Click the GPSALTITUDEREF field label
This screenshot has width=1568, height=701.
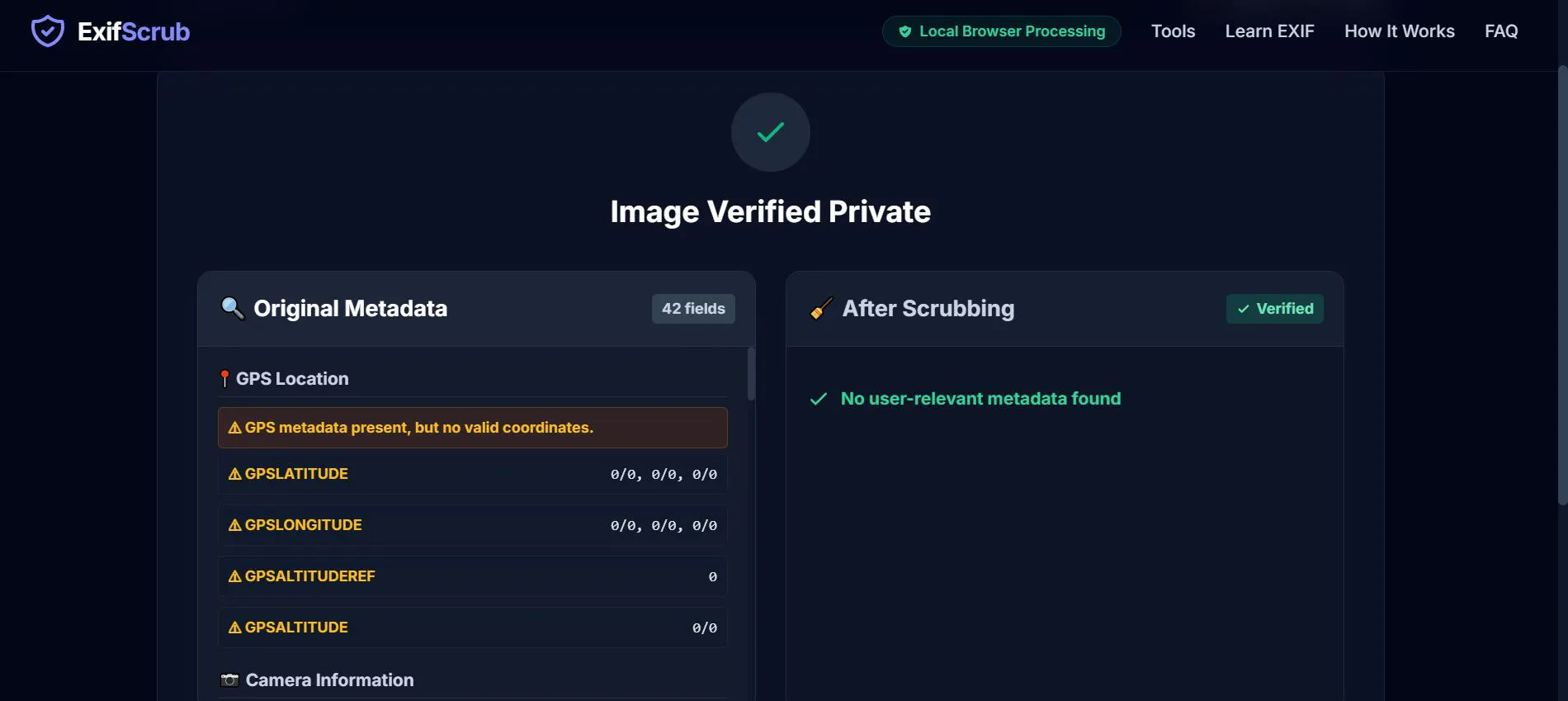pos(309,576)
